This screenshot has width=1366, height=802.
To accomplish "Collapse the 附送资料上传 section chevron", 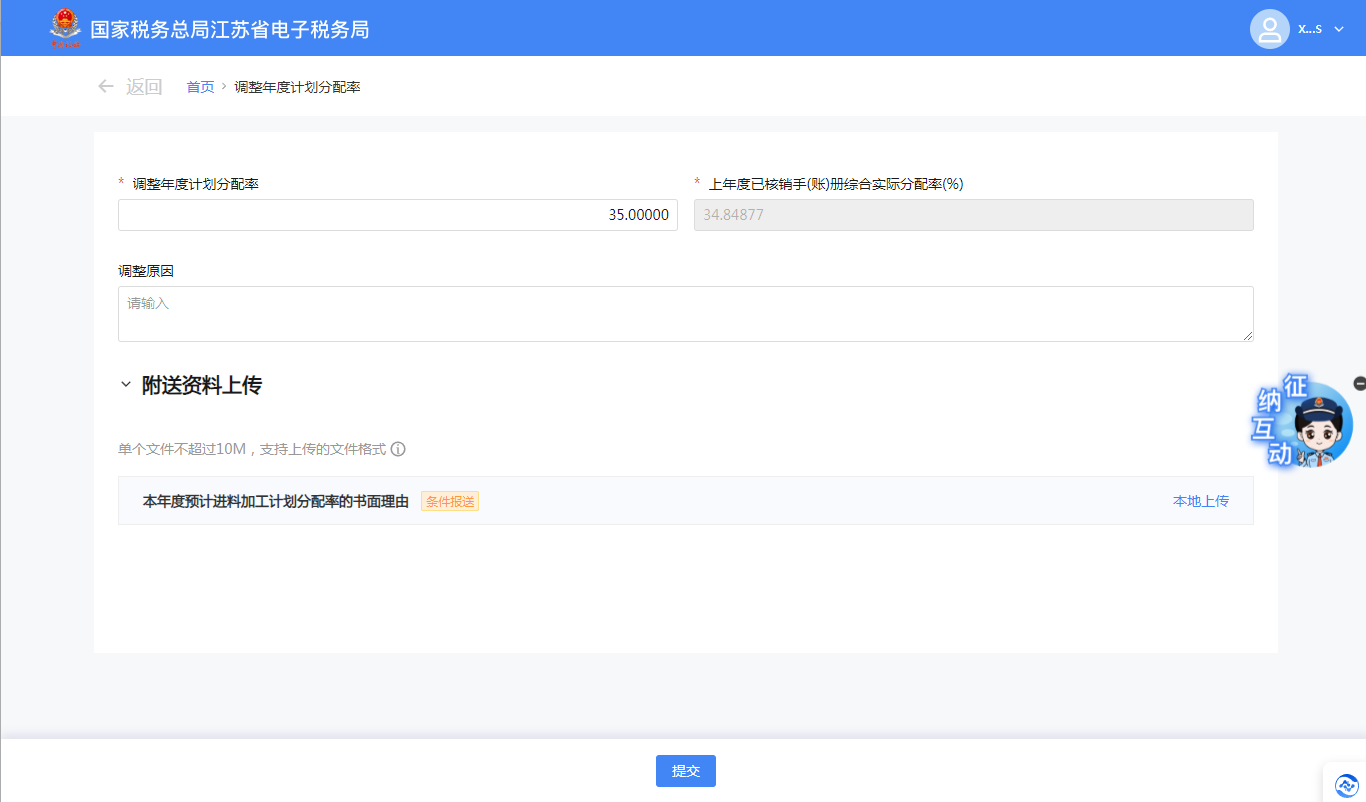I will (125, 385).
